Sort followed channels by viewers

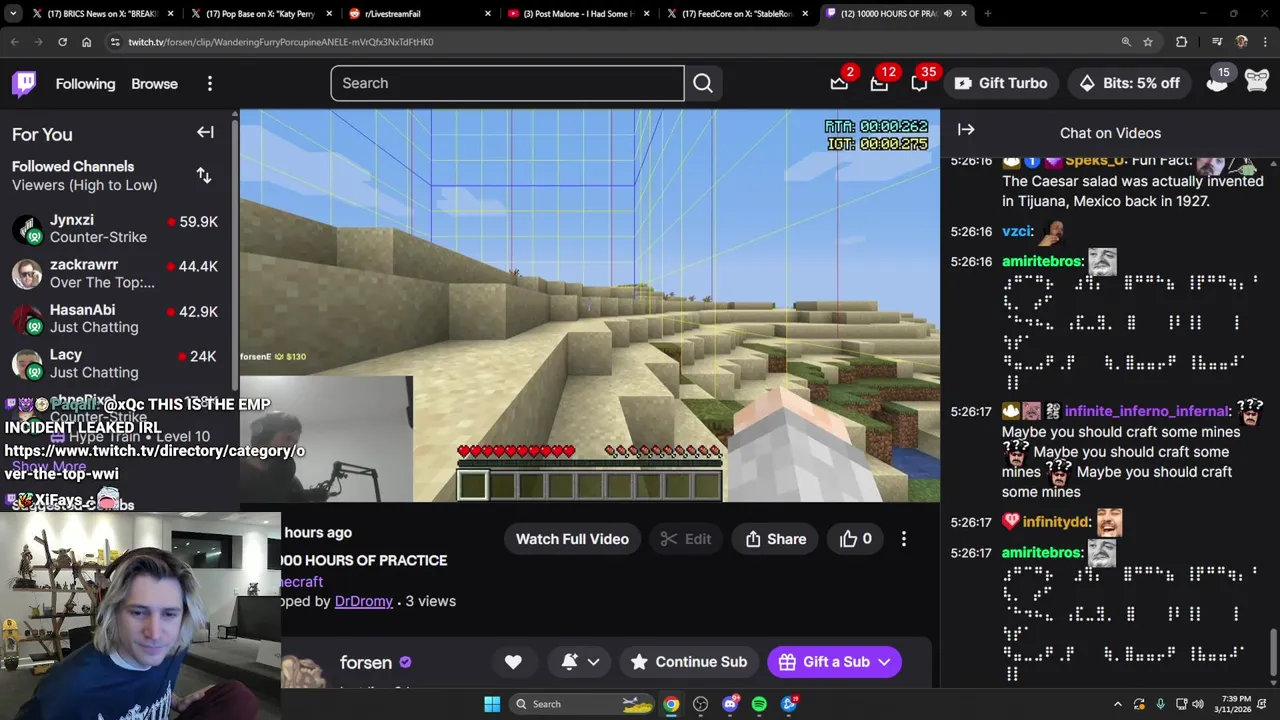(204, 175)
